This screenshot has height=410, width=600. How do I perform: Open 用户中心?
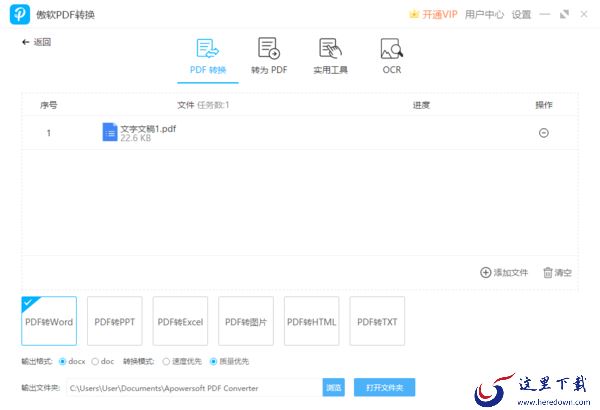484,15
